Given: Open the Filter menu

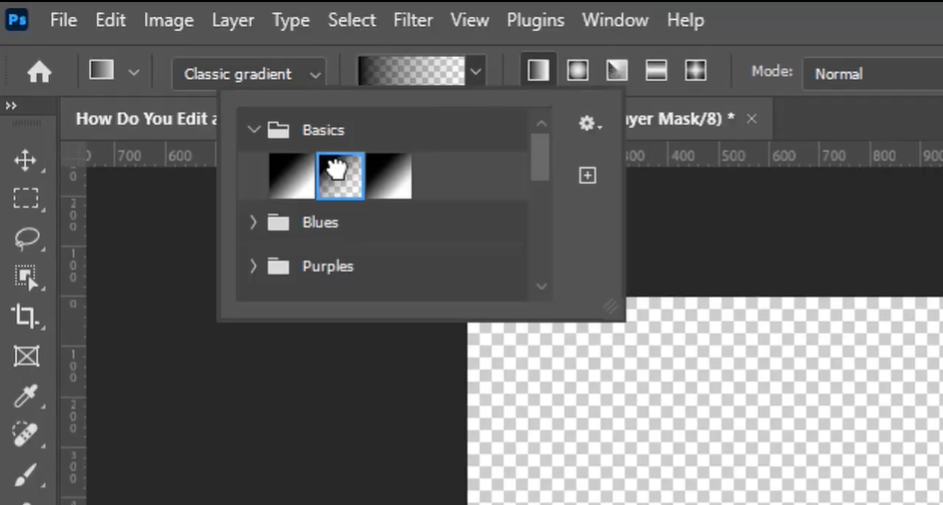Looking at the screenshot, I should pyautogui.click(x=413, y=20).
